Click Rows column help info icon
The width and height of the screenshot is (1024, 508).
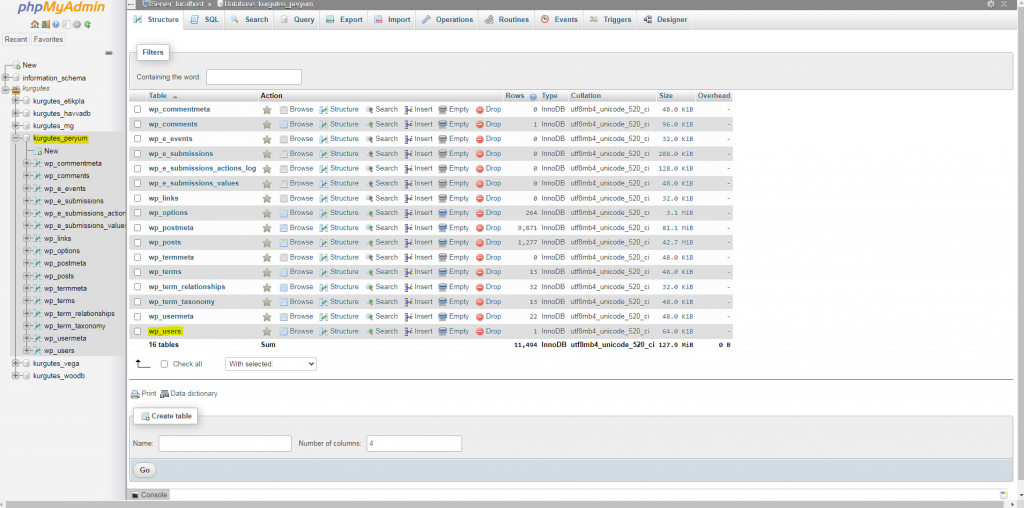533,96
